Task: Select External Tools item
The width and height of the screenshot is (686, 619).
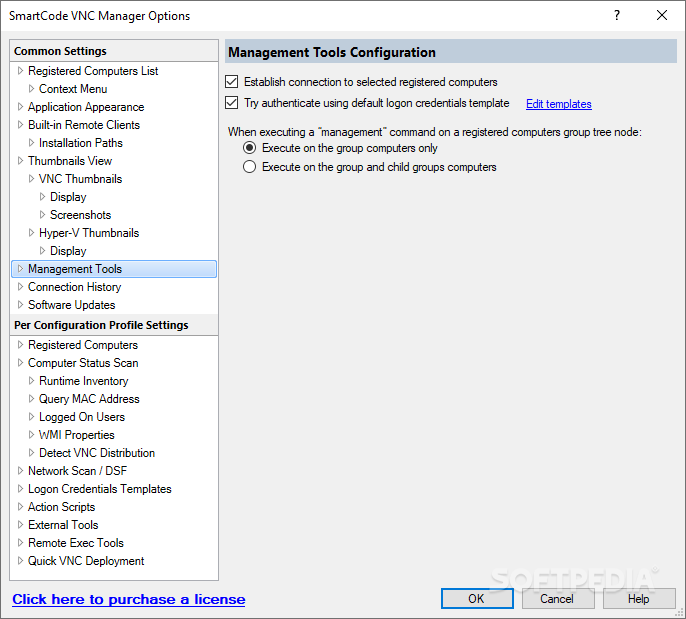Action: pyautogui.click(x=63, y=525)
